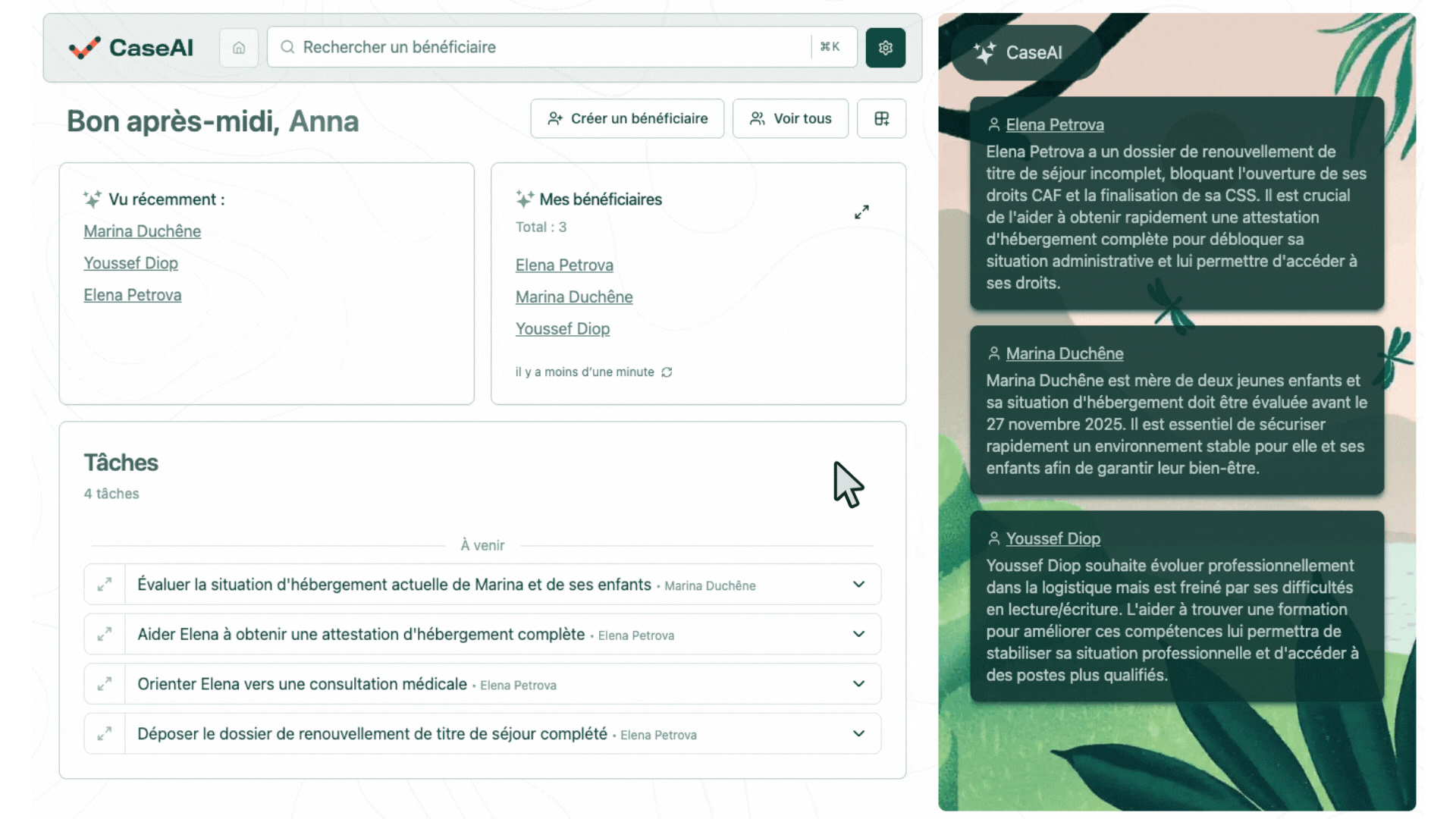
Task: Open Youssef Diop in Mes bénéficiaires
Action: [563, 328]
